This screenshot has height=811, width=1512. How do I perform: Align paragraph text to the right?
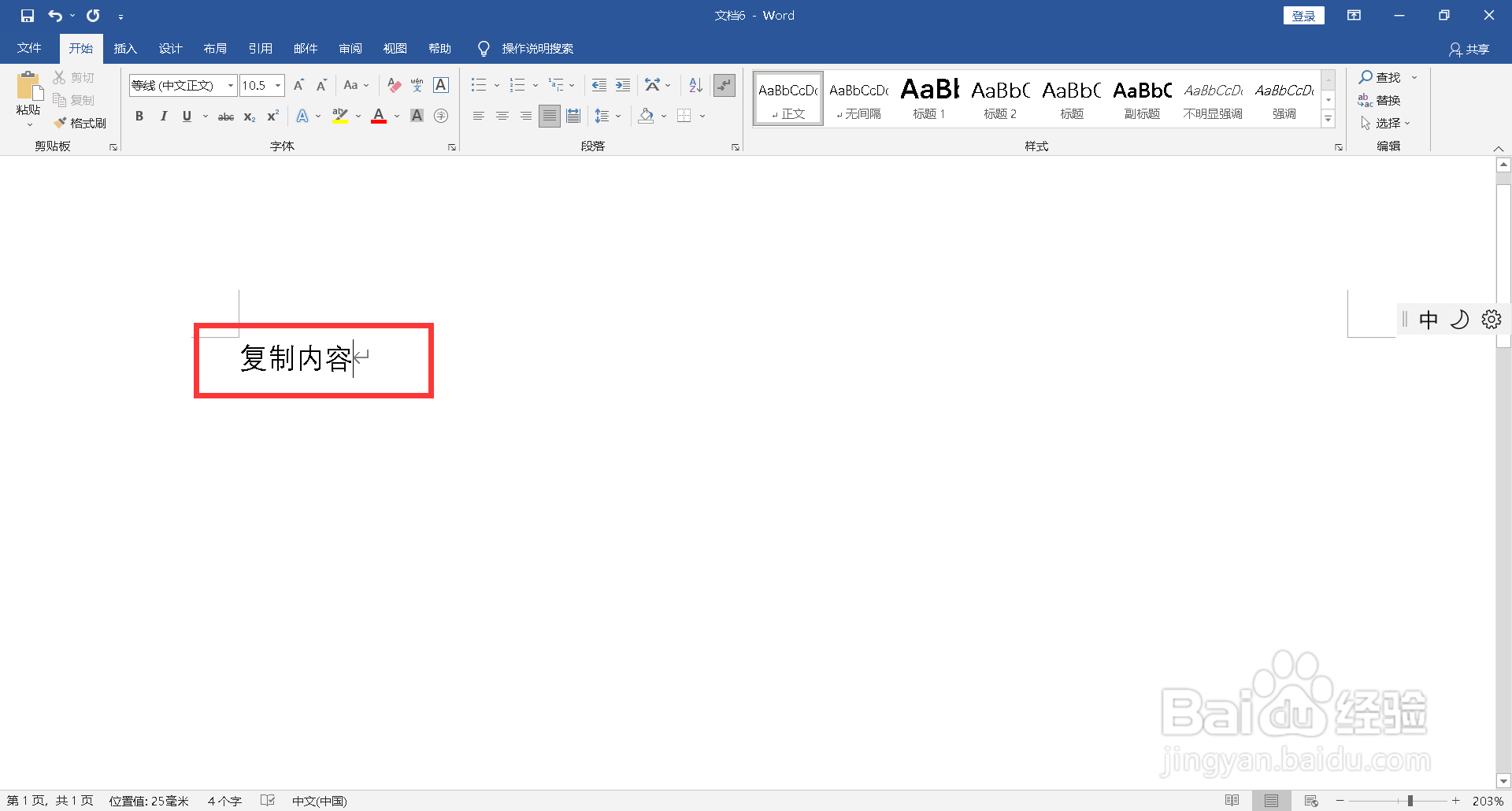point(526,117)
